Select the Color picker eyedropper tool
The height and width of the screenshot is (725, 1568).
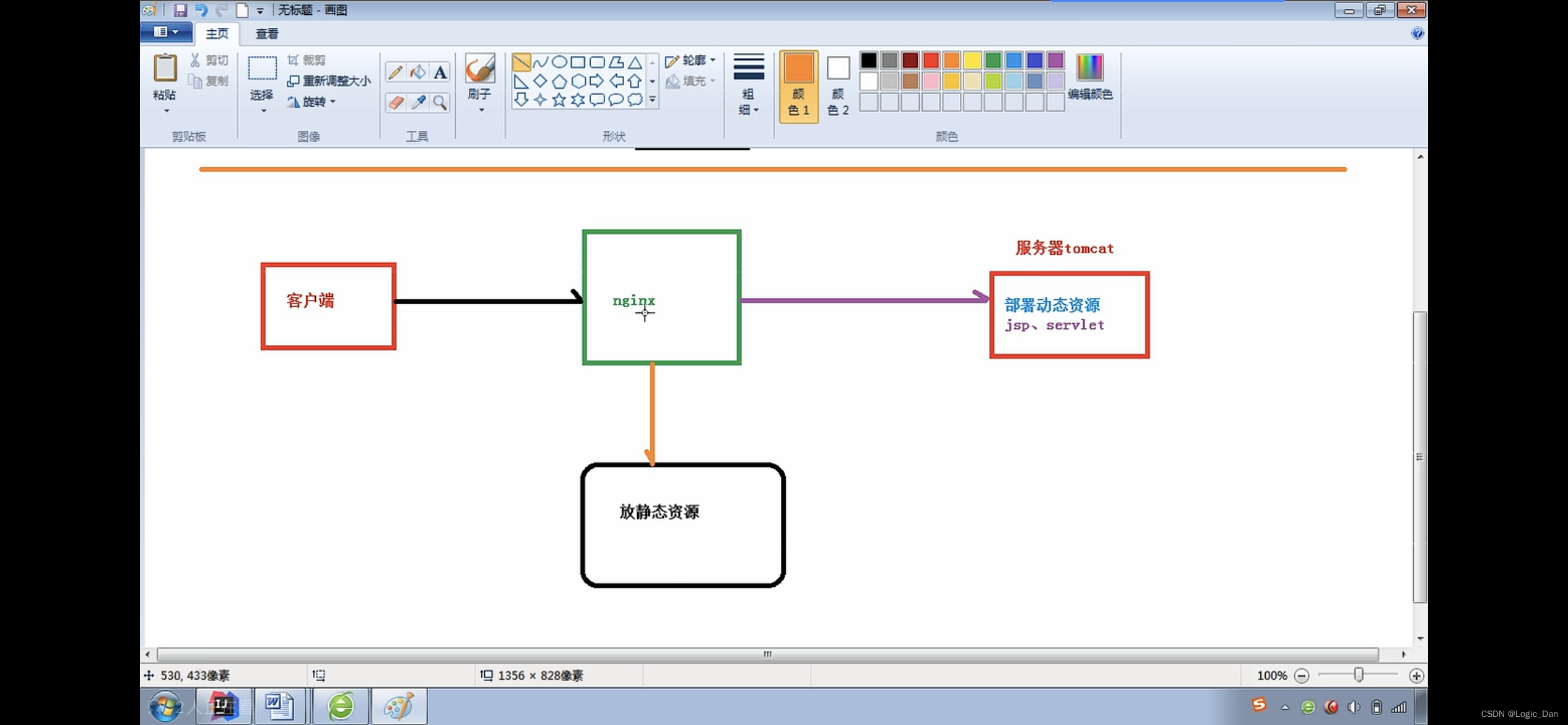418,102
